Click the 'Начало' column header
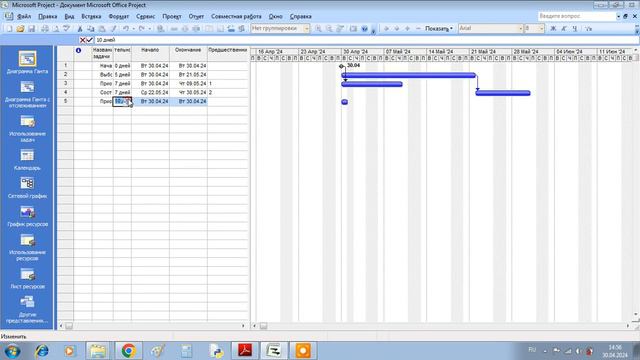The image size is (640, 360). (x=150, y=53)
